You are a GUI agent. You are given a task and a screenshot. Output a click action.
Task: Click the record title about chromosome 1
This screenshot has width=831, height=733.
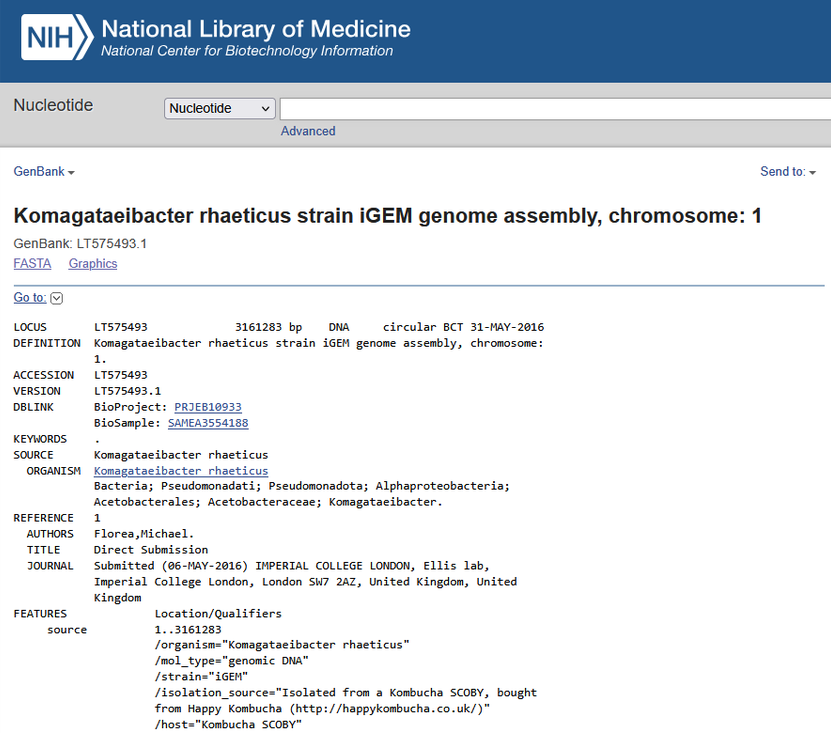pos(387,216)
